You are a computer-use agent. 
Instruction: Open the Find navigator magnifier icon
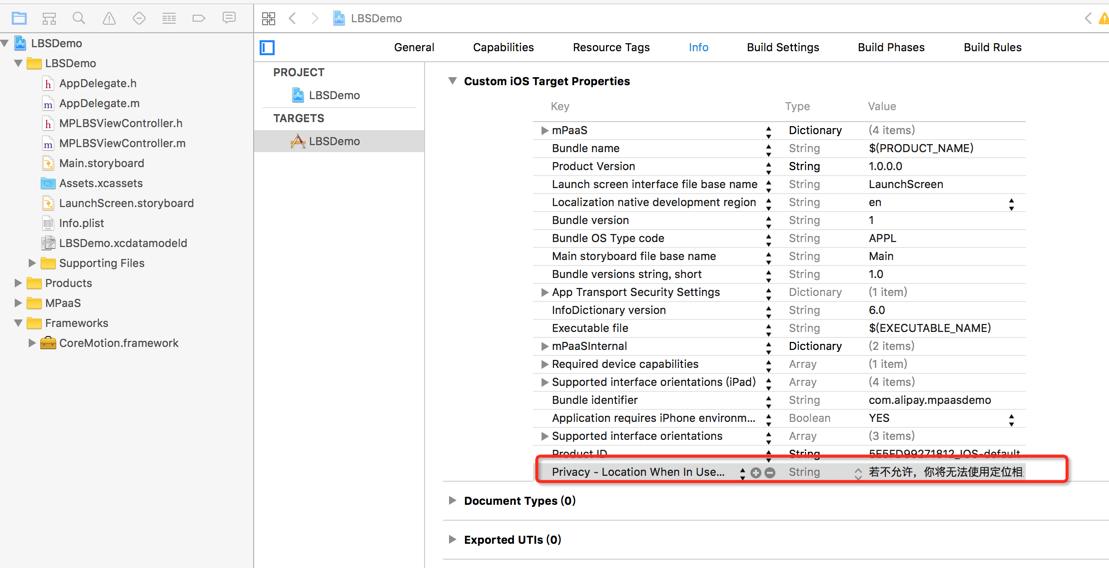pos(79,18)
